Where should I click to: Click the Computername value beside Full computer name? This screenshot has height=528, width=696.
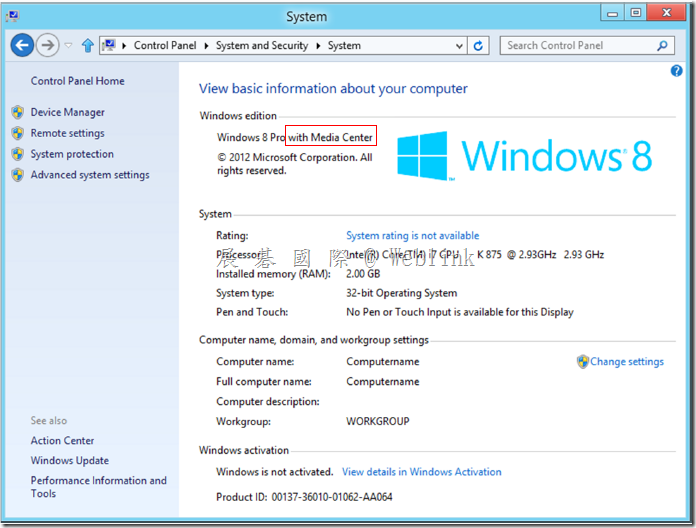383,382
